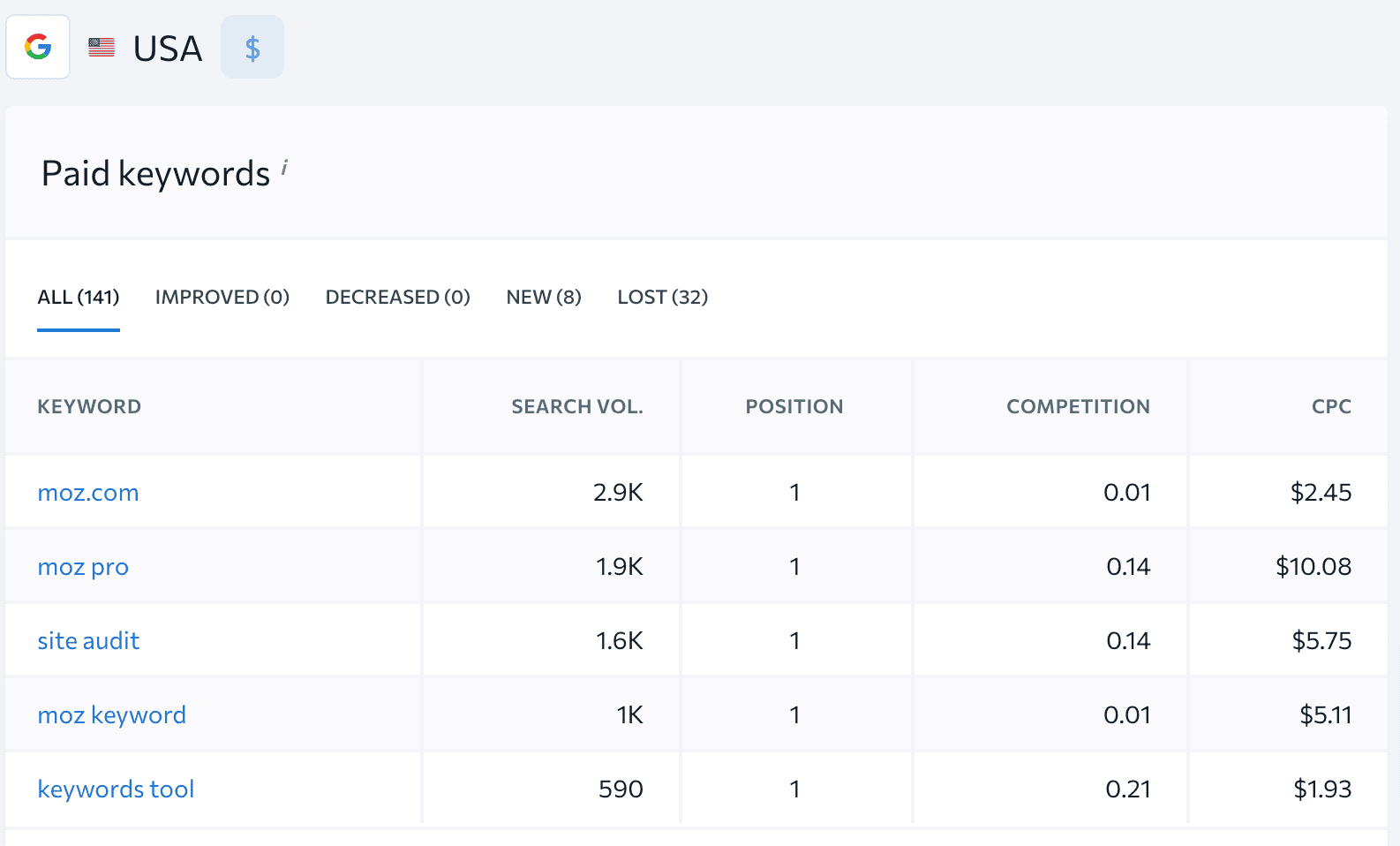The image size is (1400, 846).
Task: Click the $5.75 CPC value
Action: coord(1321,641)
